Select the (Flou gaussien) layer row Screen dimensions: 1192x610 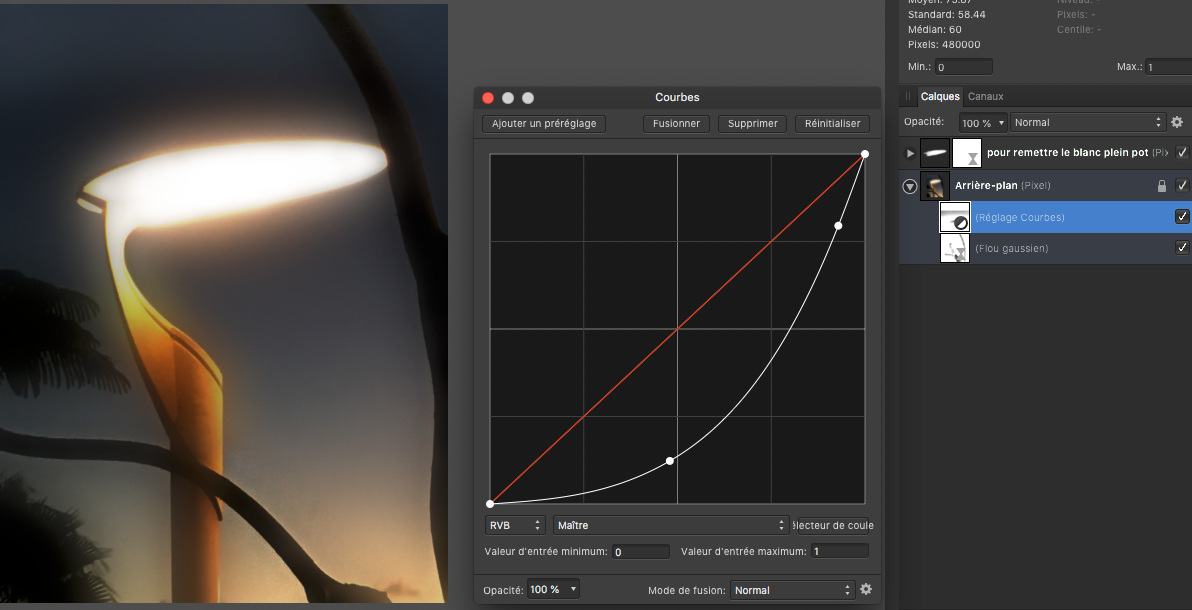pyautogui.click(x=1045, y=248)
